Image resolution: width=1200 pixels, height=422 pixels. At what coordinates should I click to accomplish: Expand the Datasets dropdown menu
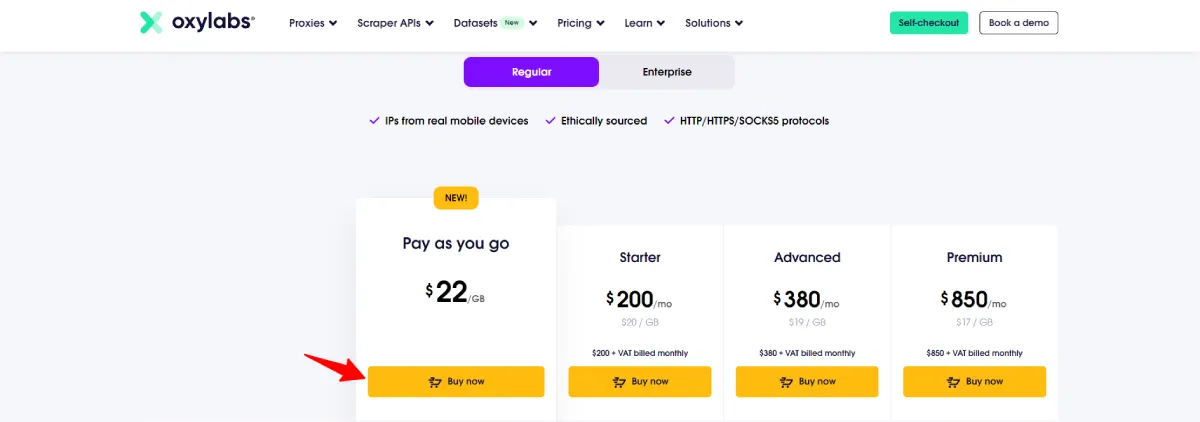point(495,23)
